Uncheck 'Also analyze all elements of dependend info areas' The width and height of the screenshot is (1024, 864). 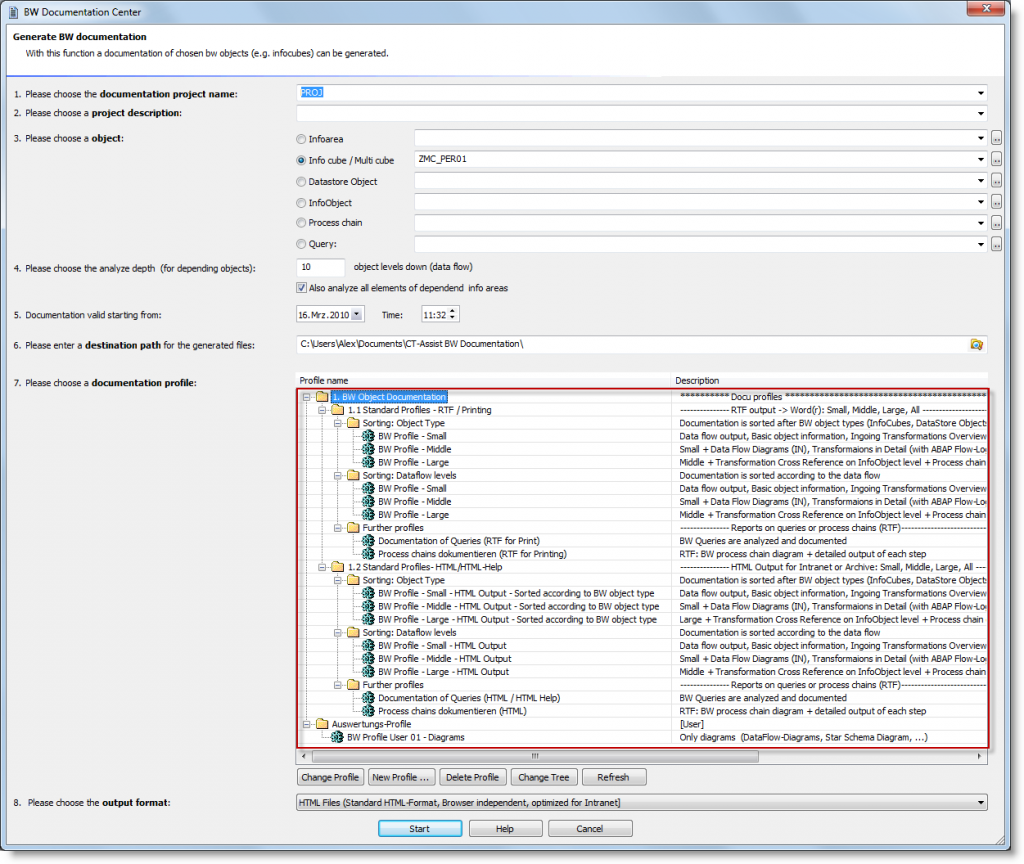pos(301,287)
